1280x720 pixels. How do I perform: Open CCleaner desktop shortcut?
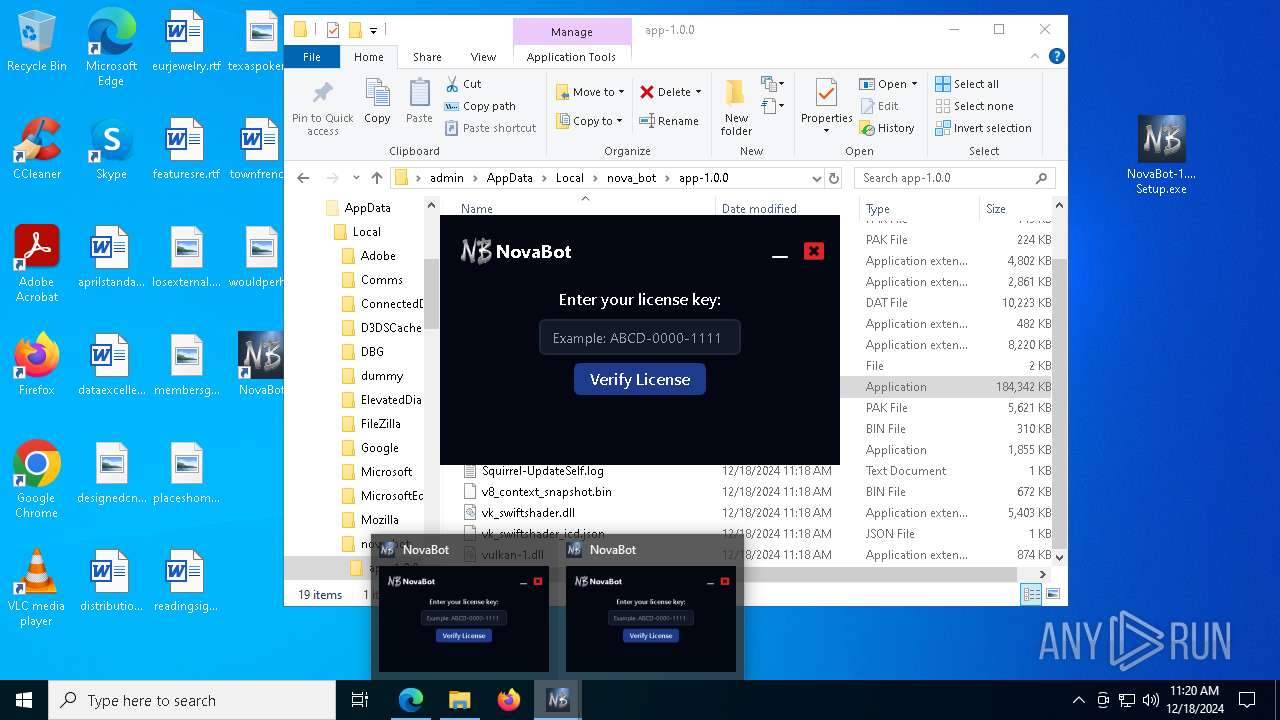tap(37, 149)
